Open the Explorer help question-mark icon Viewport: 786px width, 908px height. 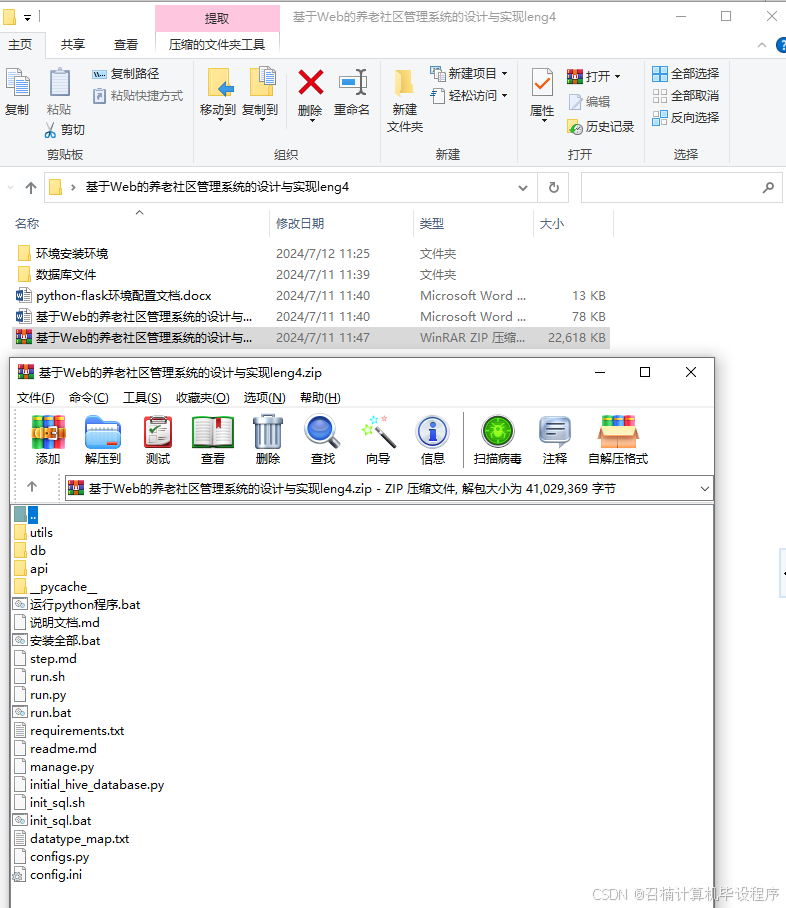(781, 45)
